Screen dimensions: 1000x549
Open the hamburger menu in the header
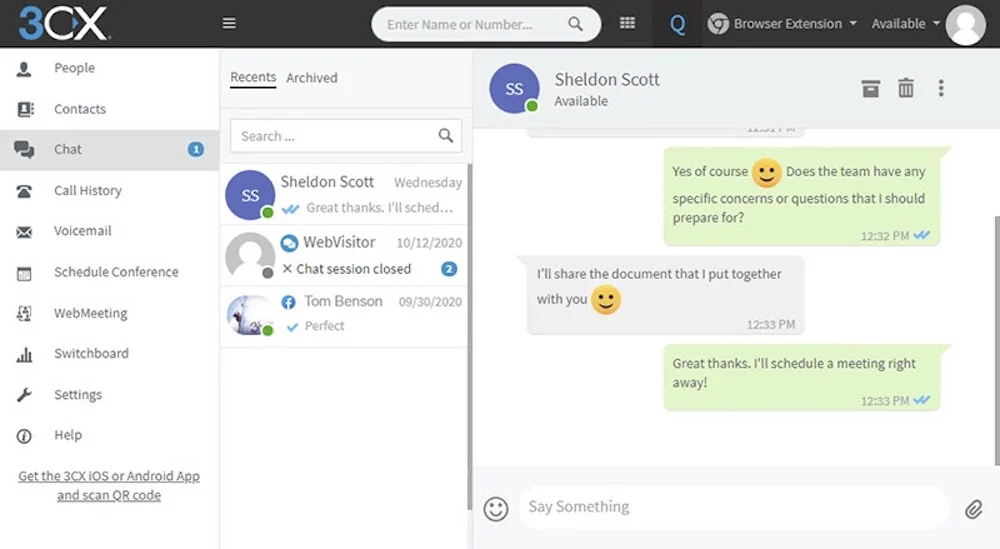pos(229,24)
